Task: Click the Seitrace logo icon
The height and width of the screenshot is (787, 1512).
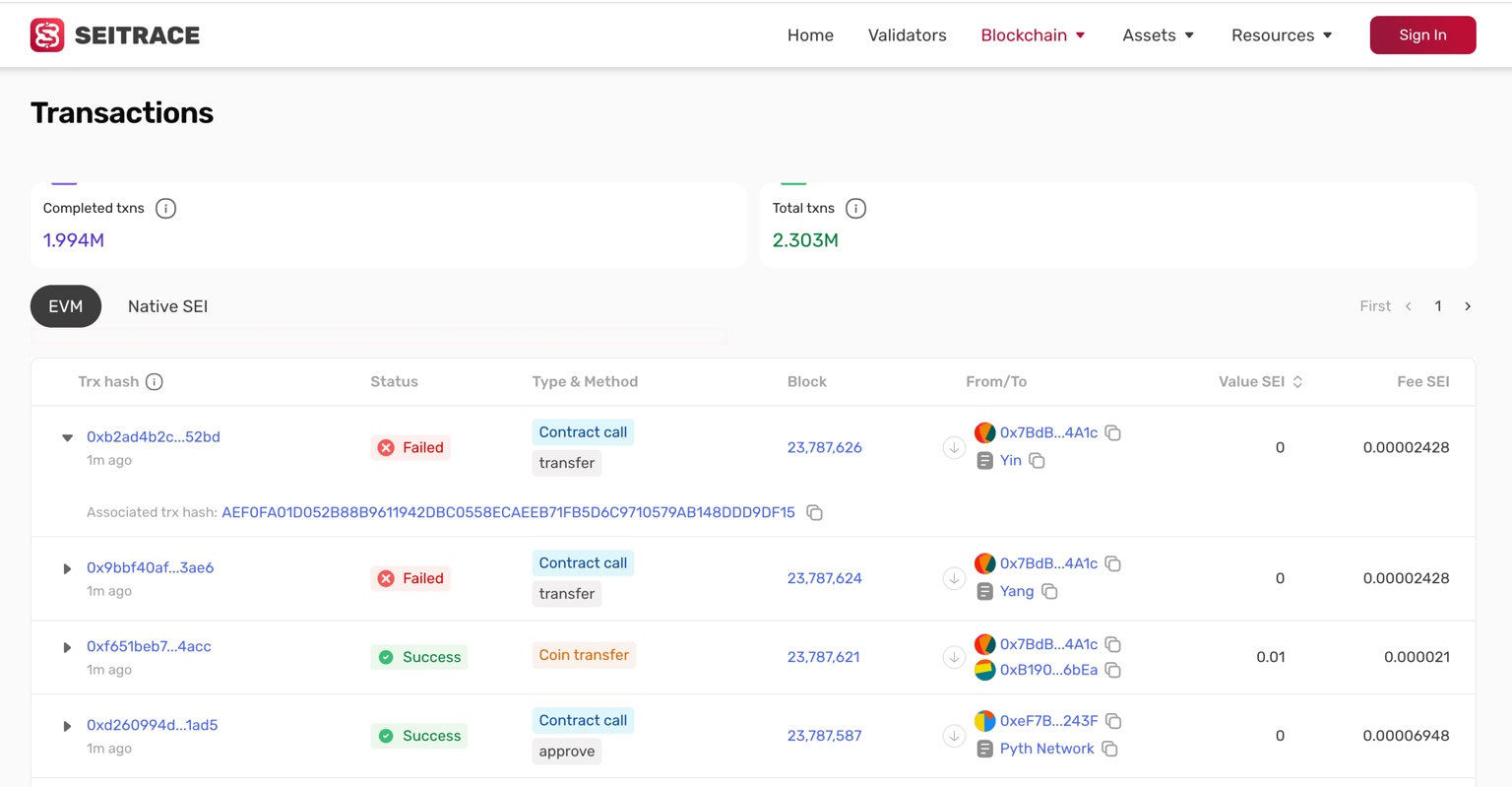Action: [47, 35]
